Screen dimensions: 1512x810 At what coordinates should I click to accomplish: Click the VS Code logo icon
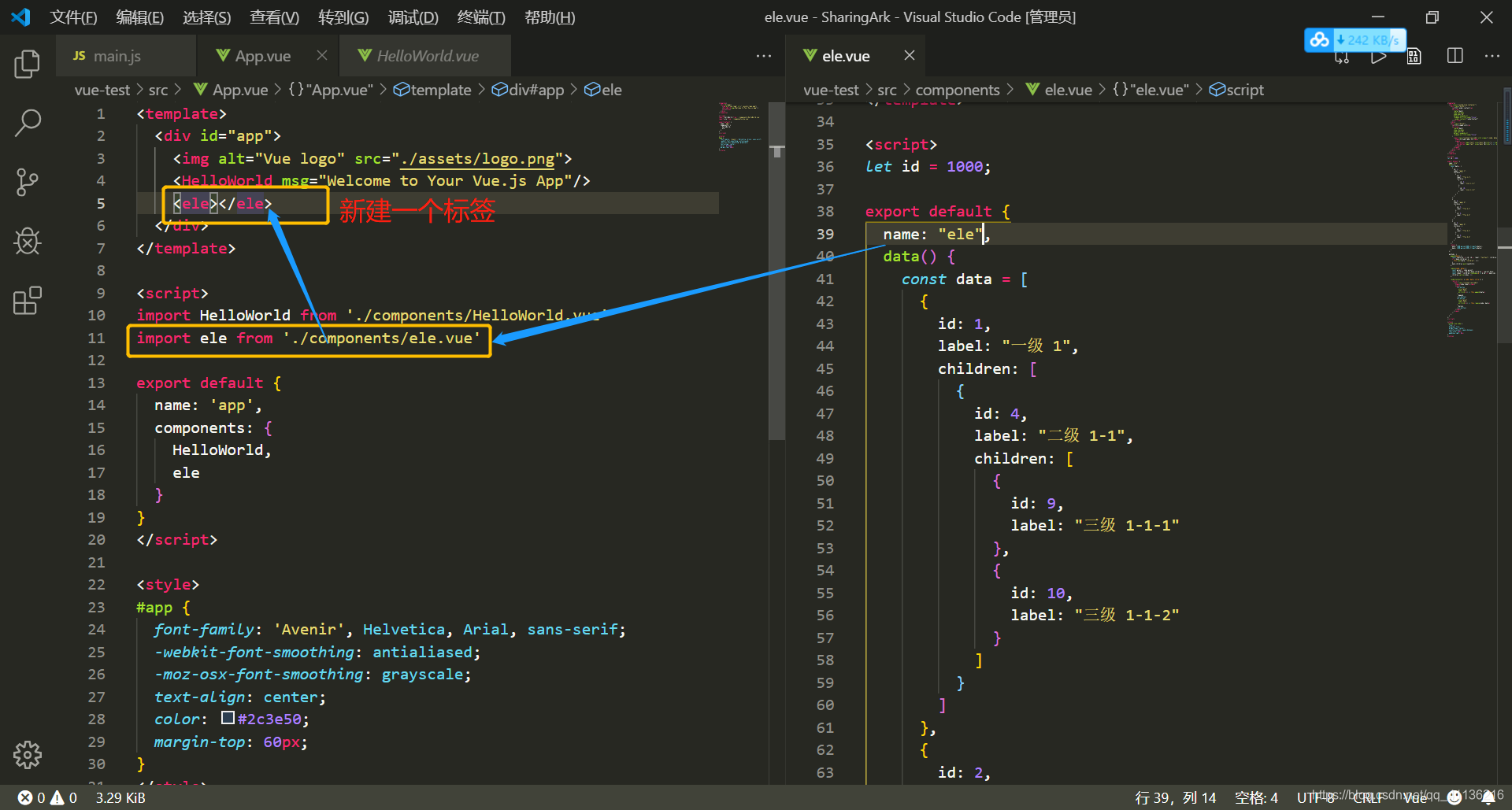click(20, 17)
